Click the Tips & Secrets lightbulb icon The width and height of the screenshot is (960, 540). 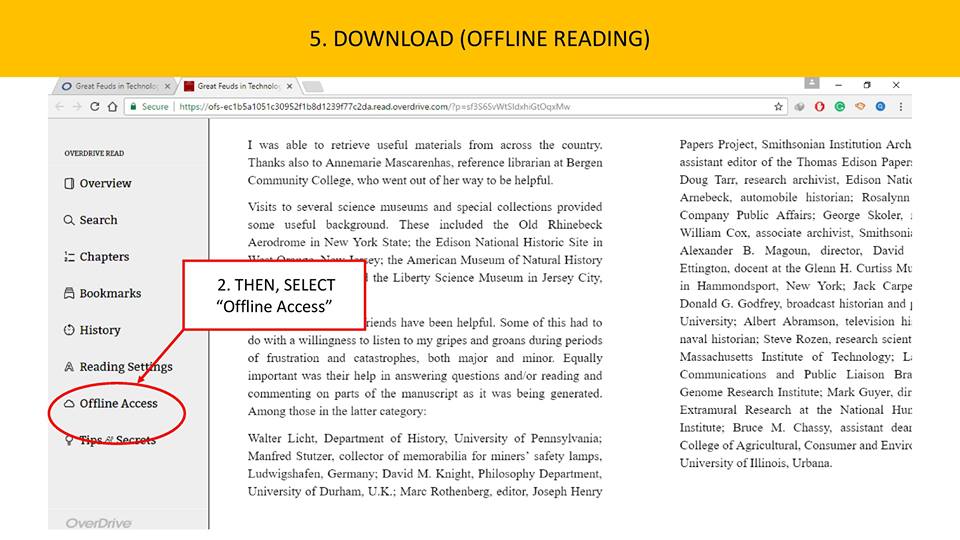coord(69,440)
